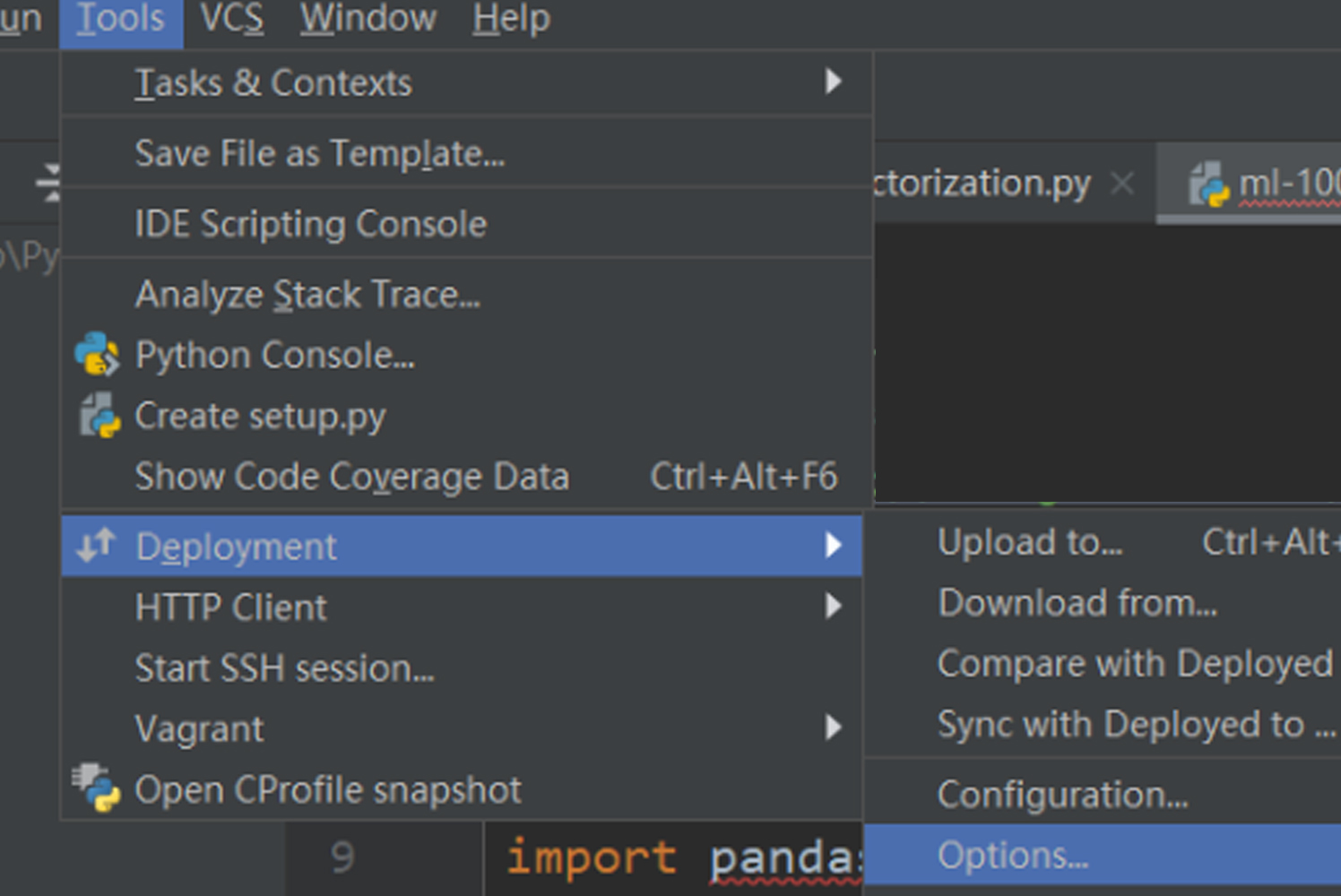
Task: Click the Create setup.py icon
Action: 99,416
